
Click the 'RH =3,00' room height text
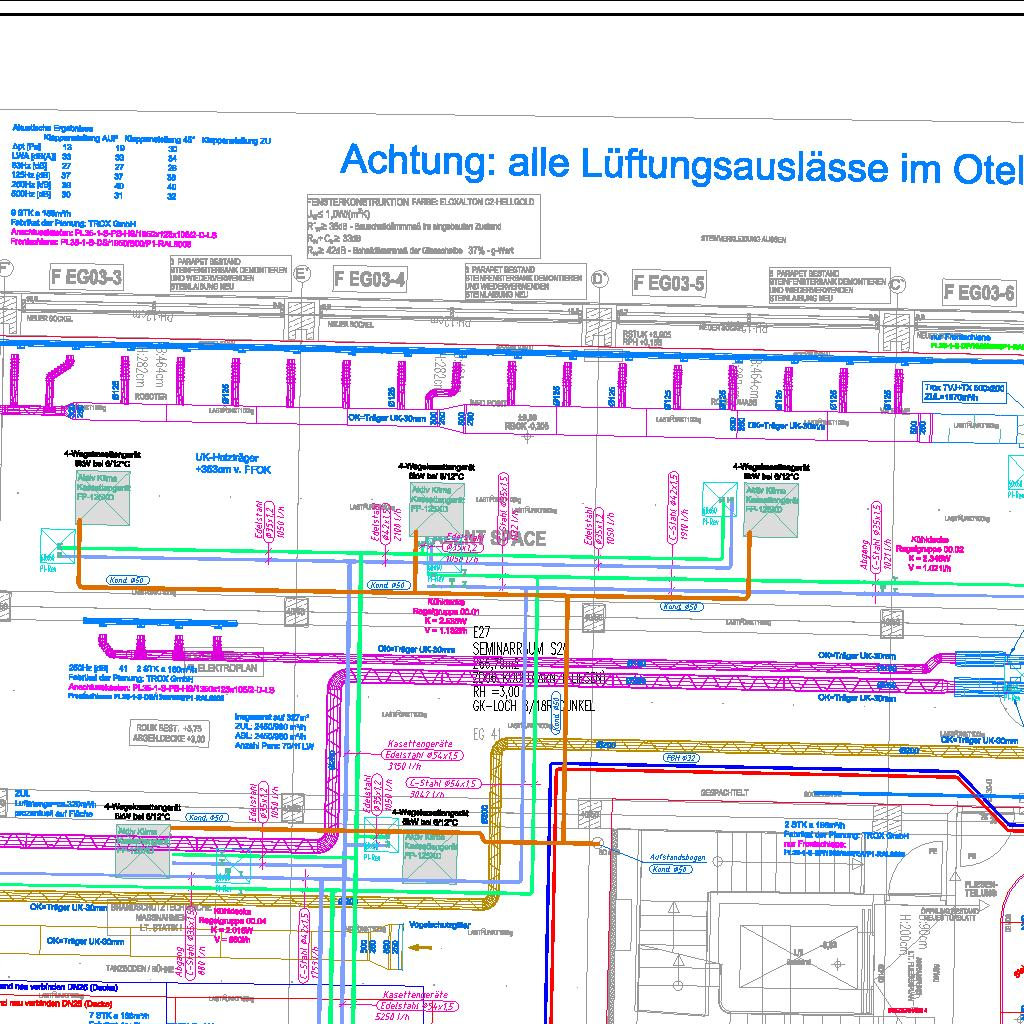[x=496, y=692]
